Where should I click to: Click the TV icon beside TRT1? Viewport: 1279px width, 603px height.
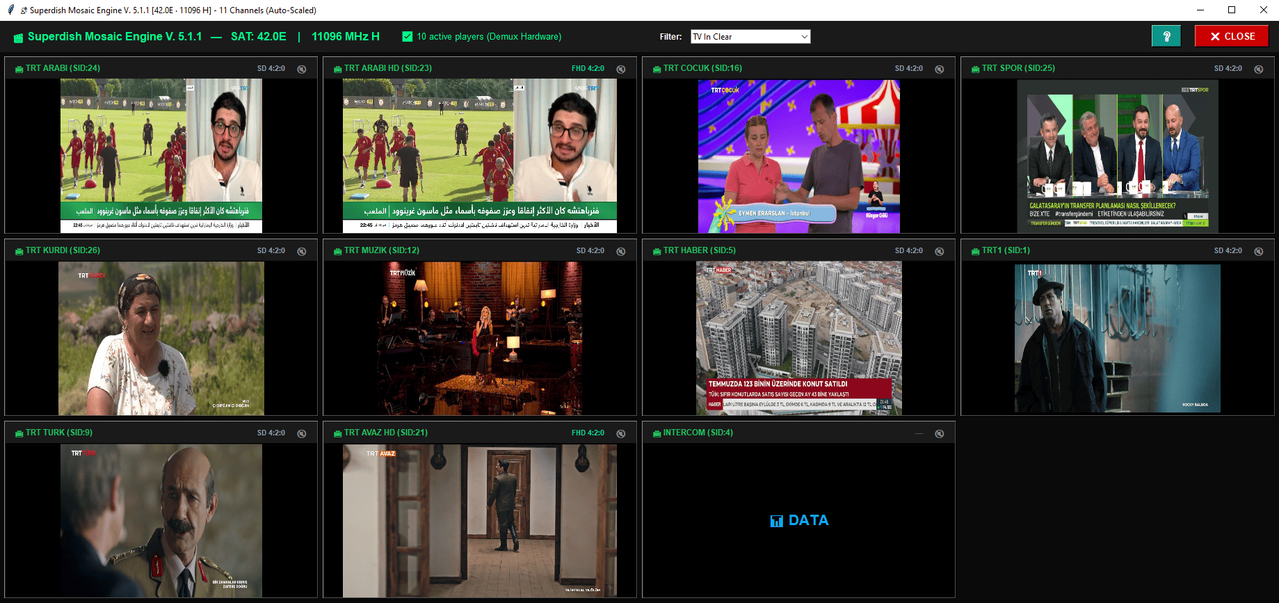[974, 251]
